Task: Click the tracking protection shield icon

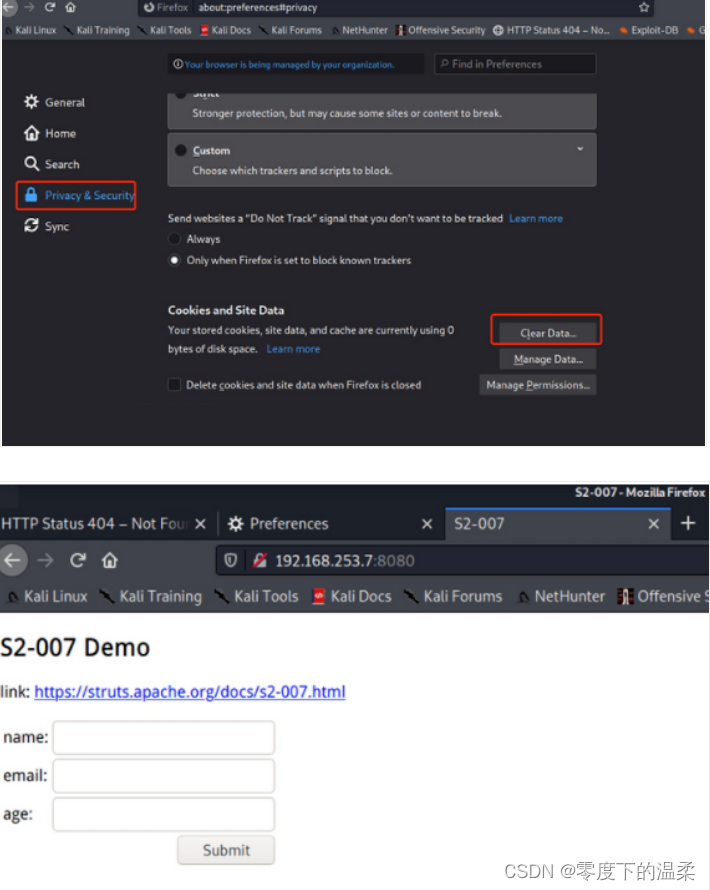Action: pos(230,561)
